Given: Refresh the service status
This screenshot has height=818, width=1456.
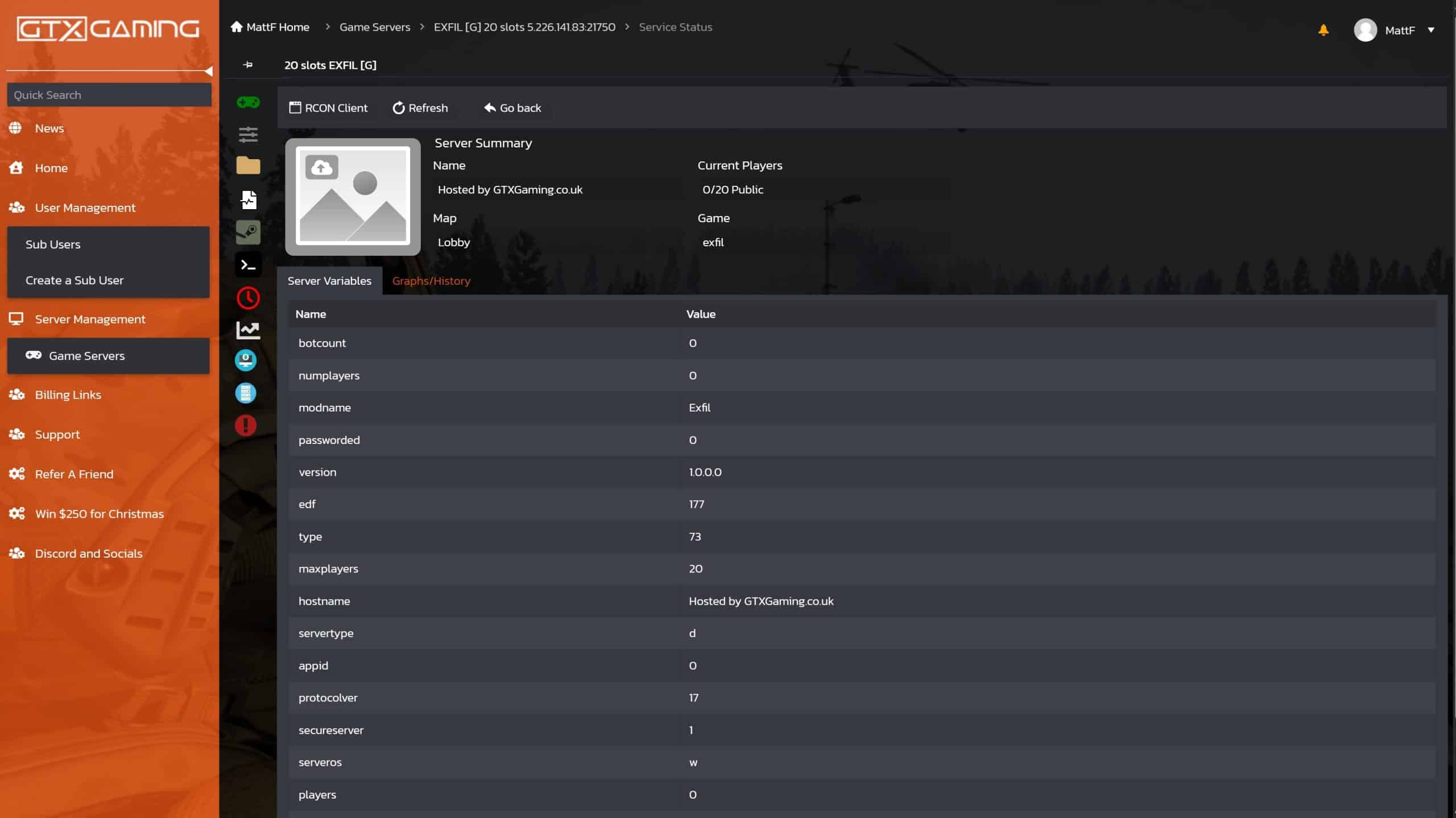Looking at the screenshot, I should click(x=420, y=108).
